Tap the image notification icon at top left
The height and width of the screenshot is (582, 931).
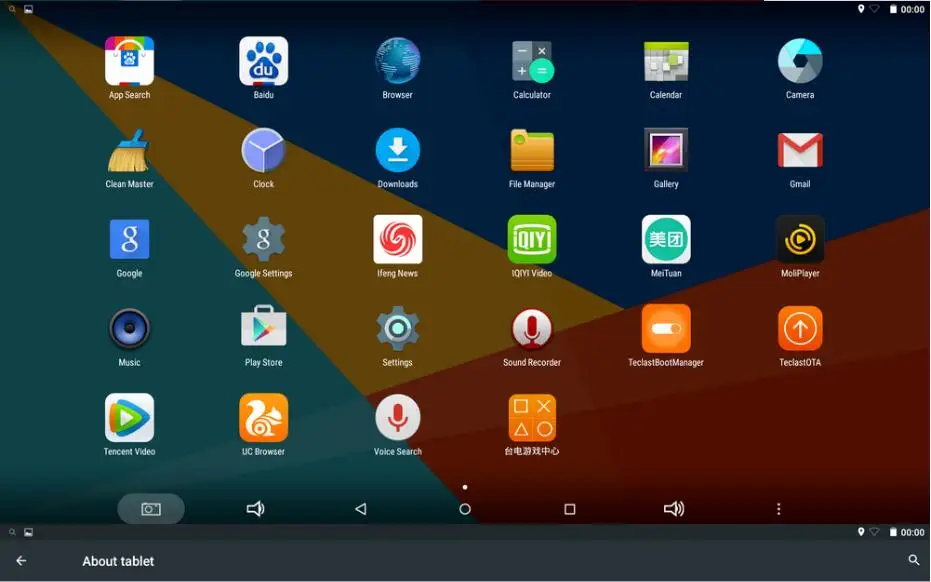[28, 10]
